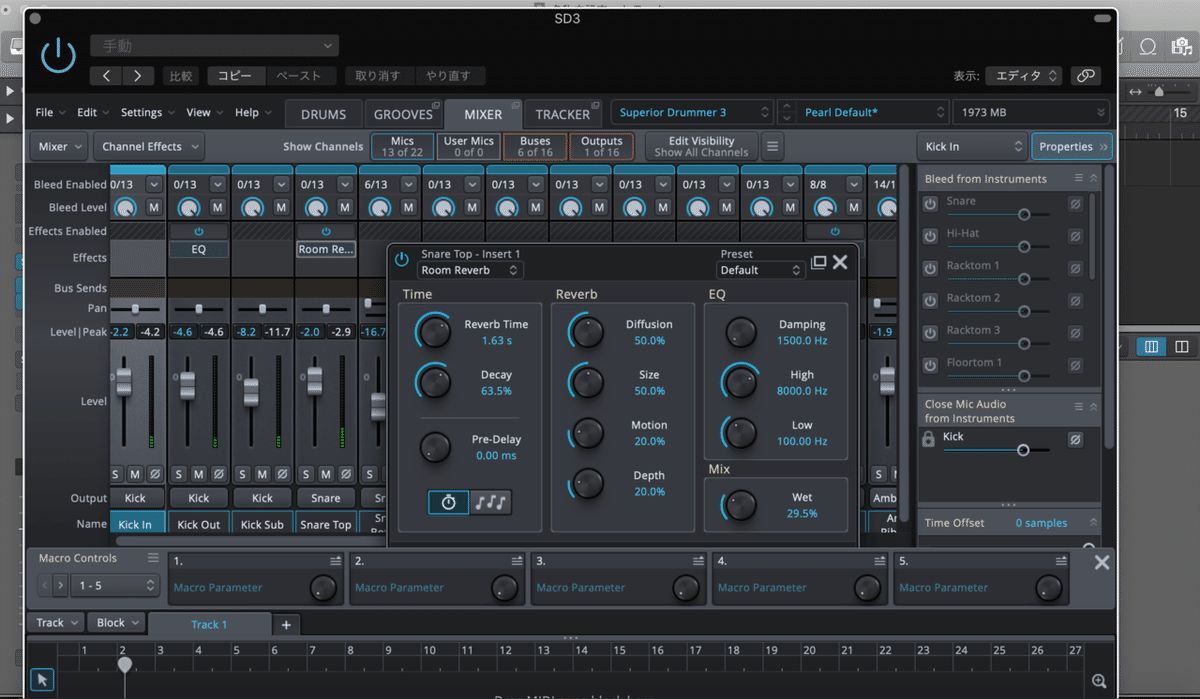
Task: Select the stopwatch time mode icon
Action: 448,502
